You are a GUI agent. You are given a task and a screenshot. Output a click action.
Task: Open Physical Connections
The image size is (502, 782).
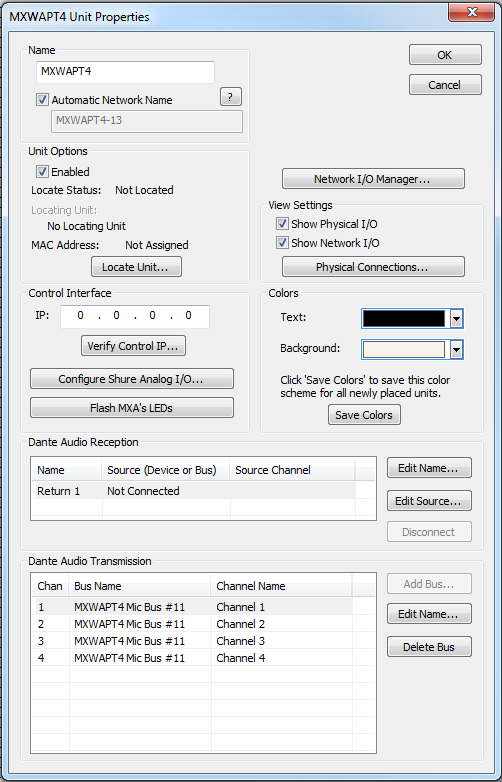point(373,267)
